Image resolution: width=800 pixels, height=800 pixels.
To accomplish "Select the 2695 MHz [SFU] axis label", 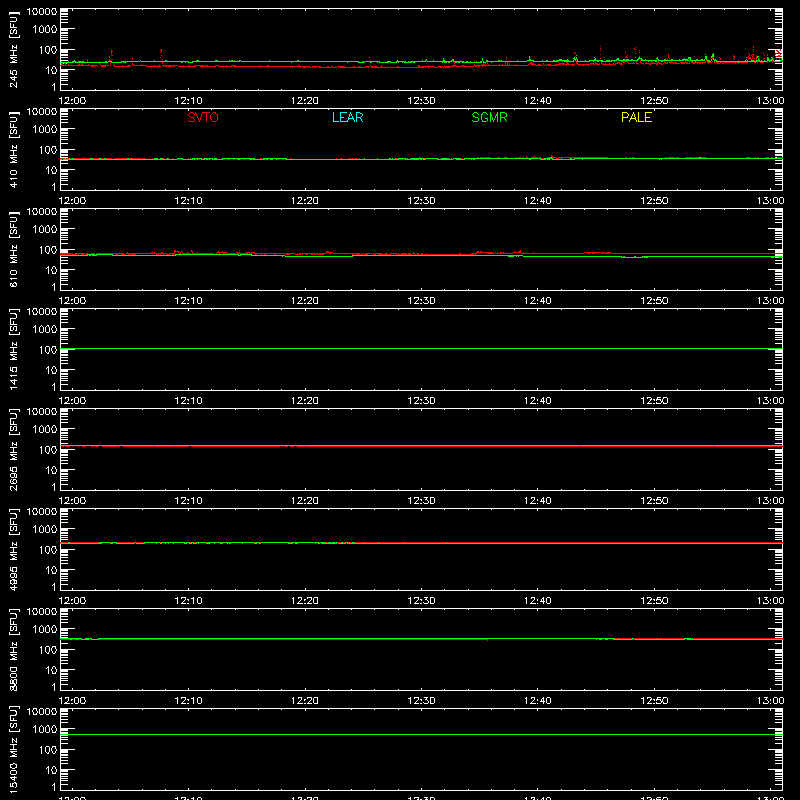I will (13, 449).
